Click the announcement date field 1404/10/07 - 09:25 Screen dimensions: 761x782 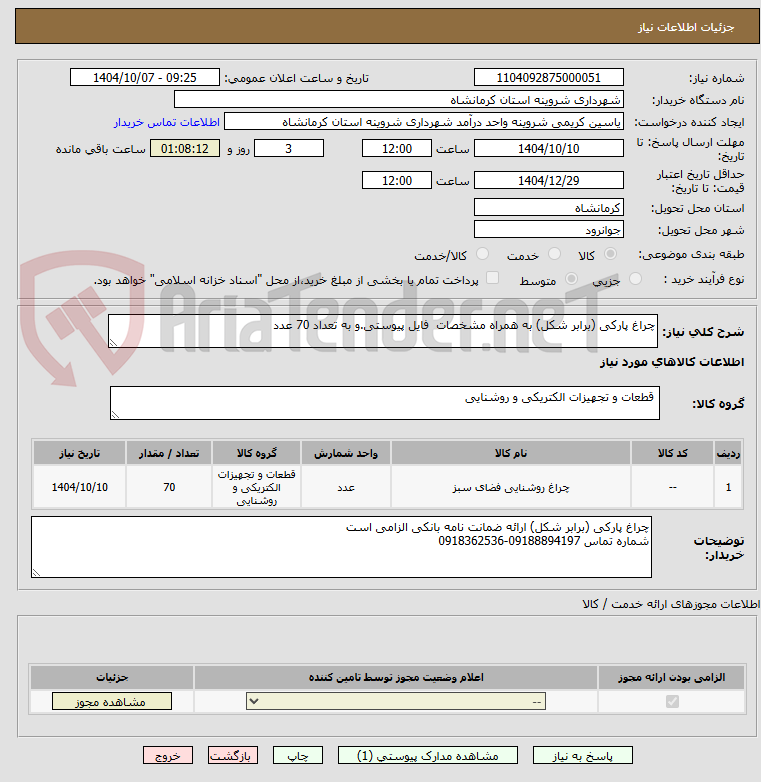[x=145, y=77]
